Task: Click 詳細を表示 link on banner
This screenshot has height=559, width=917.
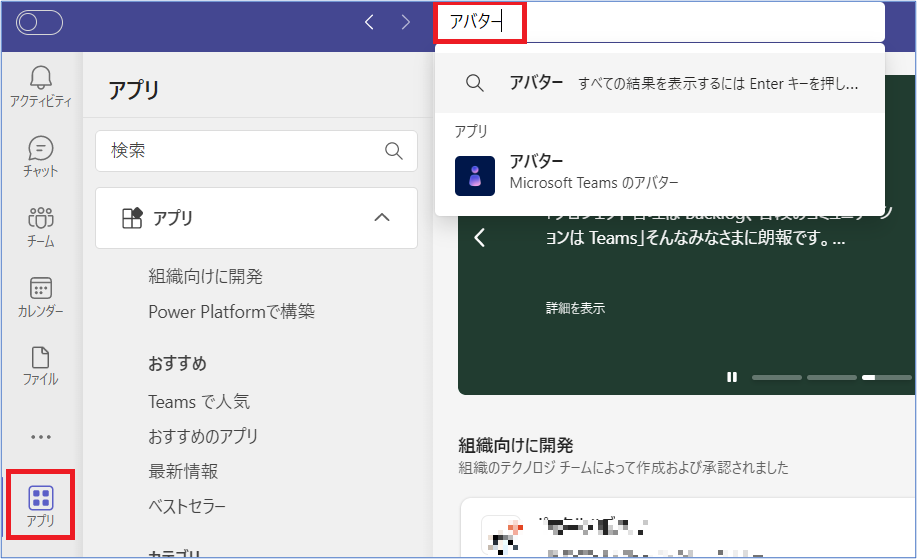Action: pos(575,308)
